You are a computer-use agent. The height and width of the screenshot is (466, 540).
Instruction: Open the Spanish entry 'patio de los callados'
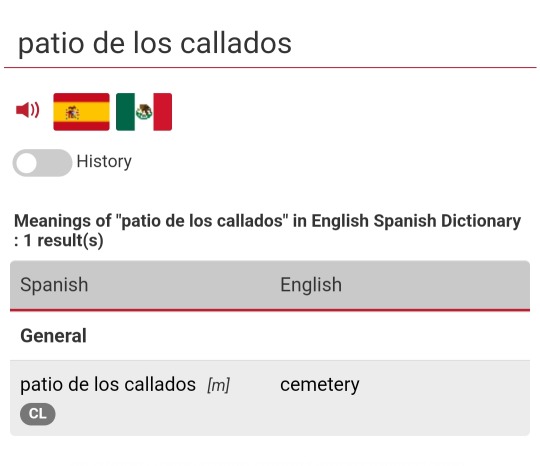pyautogui.click(x=108, y=384)
